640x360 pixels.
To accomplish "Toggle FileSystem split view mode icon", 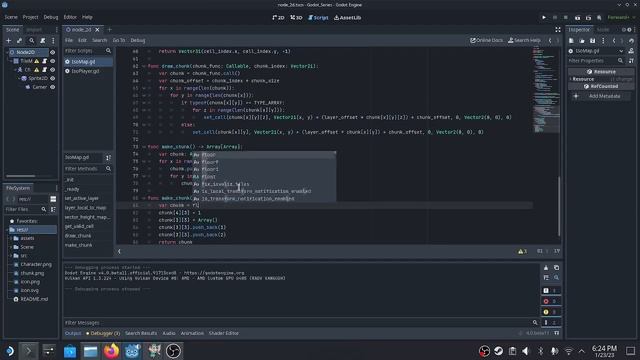I will (x=53, y=199).
